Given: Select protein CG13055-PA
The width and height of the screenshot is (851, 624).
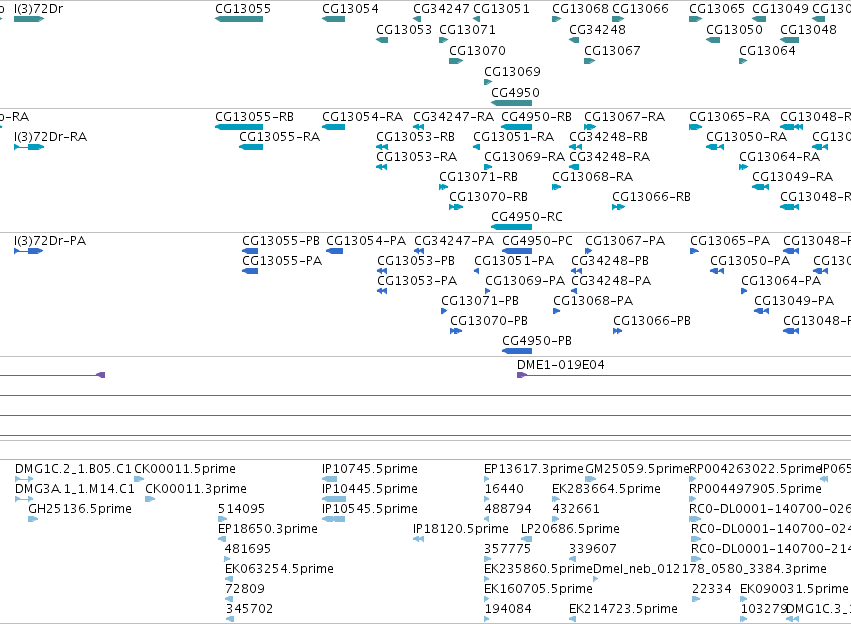Looking at the screenshot, I should 282,261.
